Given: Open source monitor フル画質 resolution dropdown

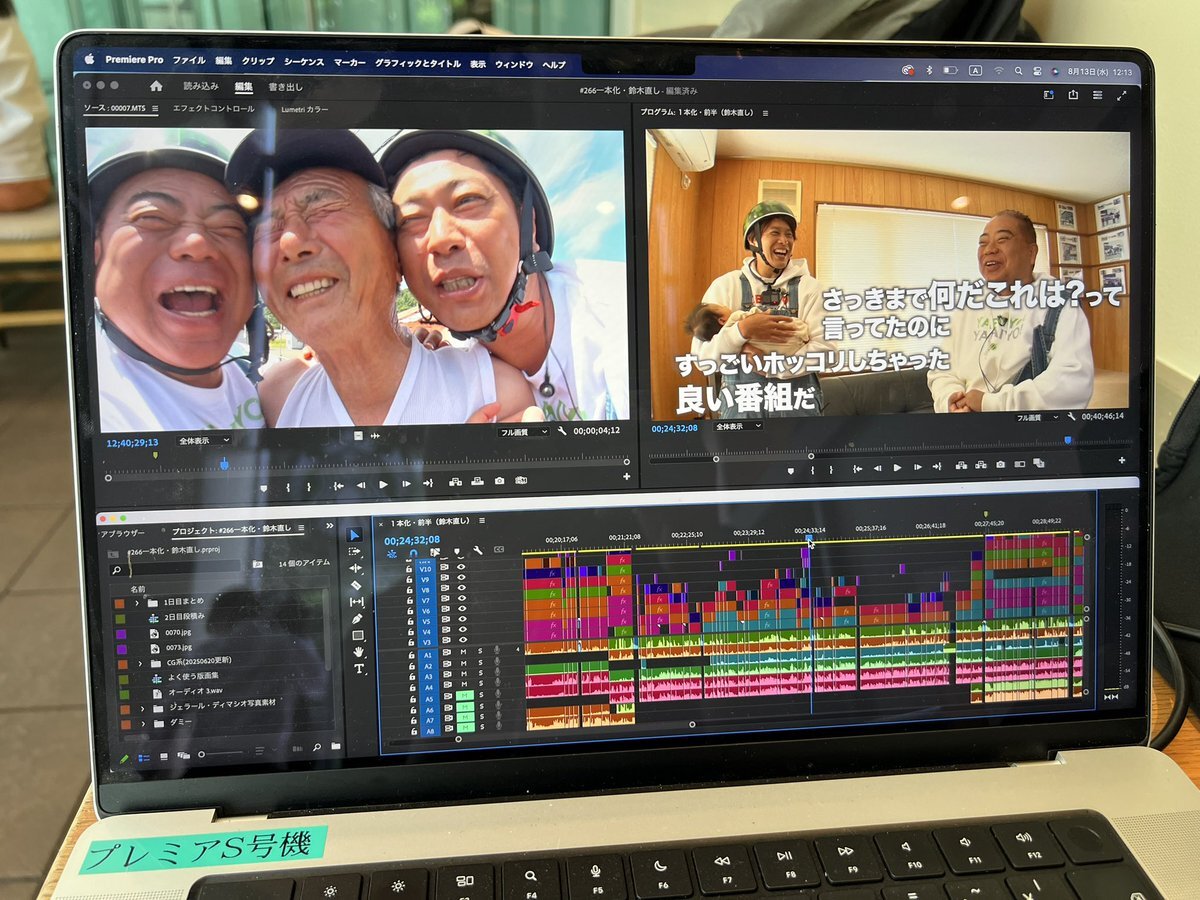Looking at the screenshot, I should [x=525, y=432].
